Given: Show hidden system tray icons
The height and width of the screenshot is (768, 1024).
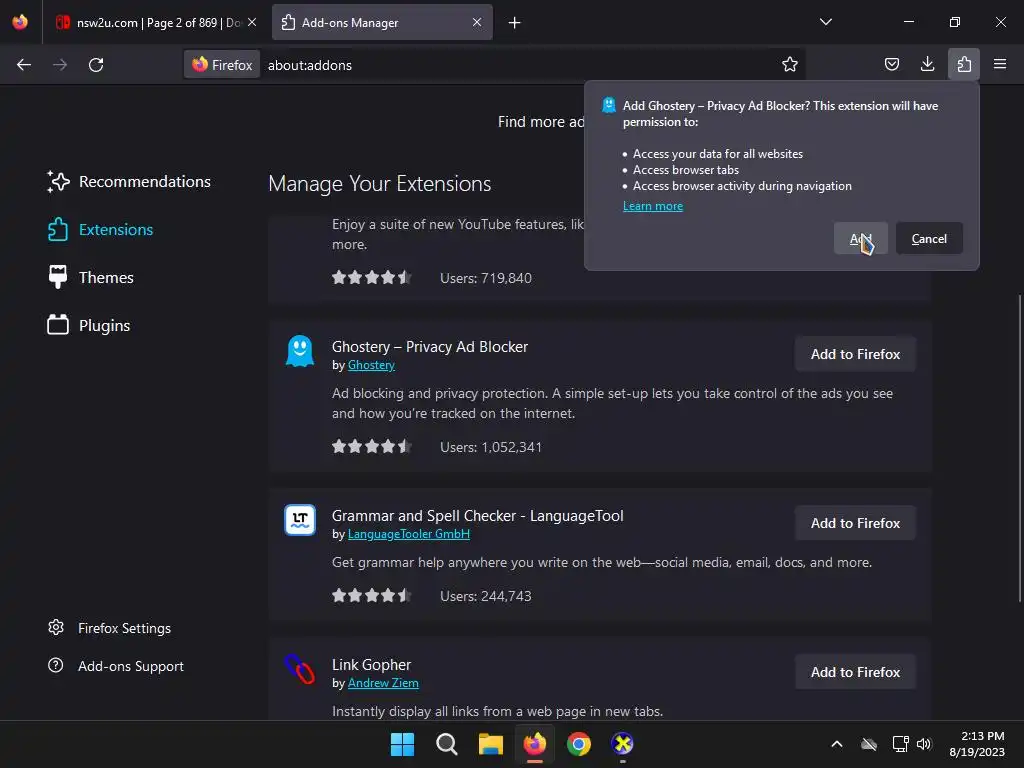Looking at the screenshot, I should (837, 744).
